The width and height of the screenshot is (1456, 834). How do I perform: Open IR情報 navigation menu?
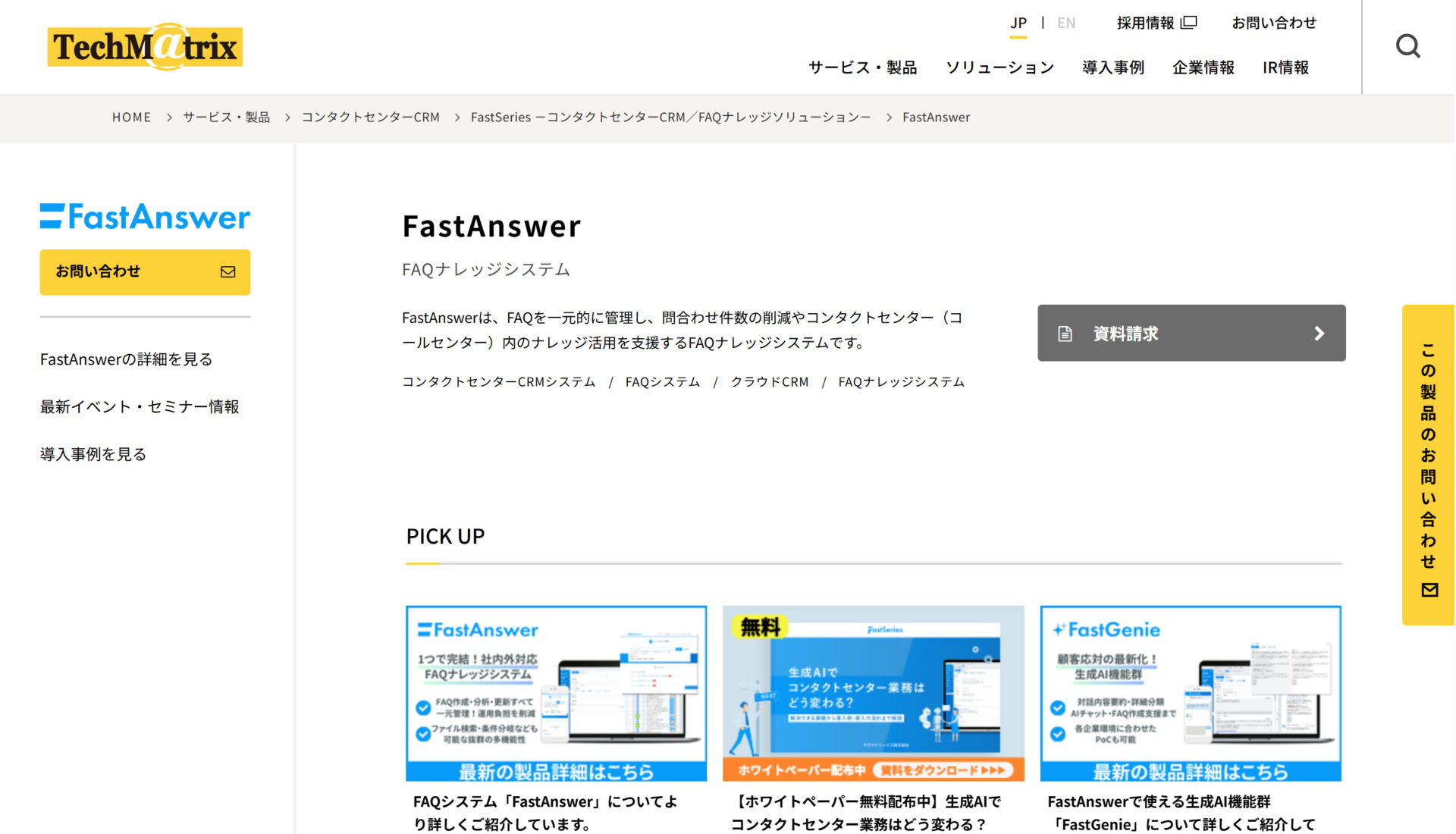tap(1285, 67)
